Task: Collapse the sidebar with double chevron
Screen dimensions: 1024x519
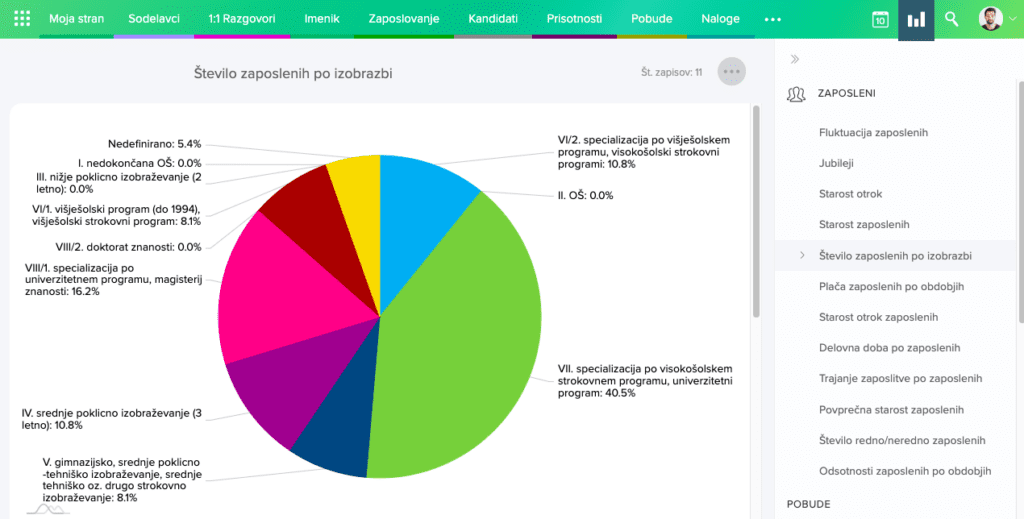Action: [x=795, y=59]
